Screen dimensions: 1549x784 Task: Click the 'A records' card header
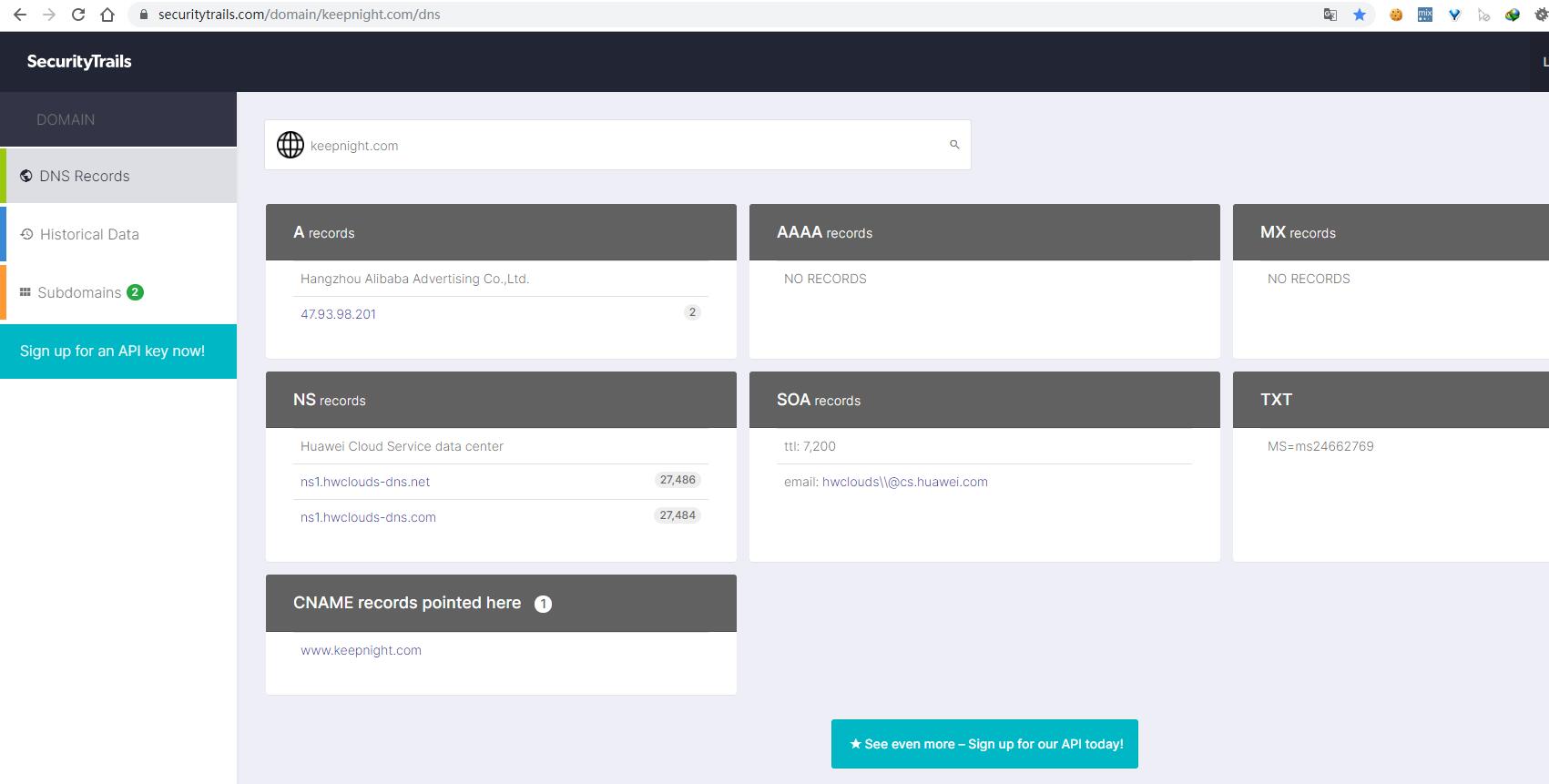tap(501, 232)
